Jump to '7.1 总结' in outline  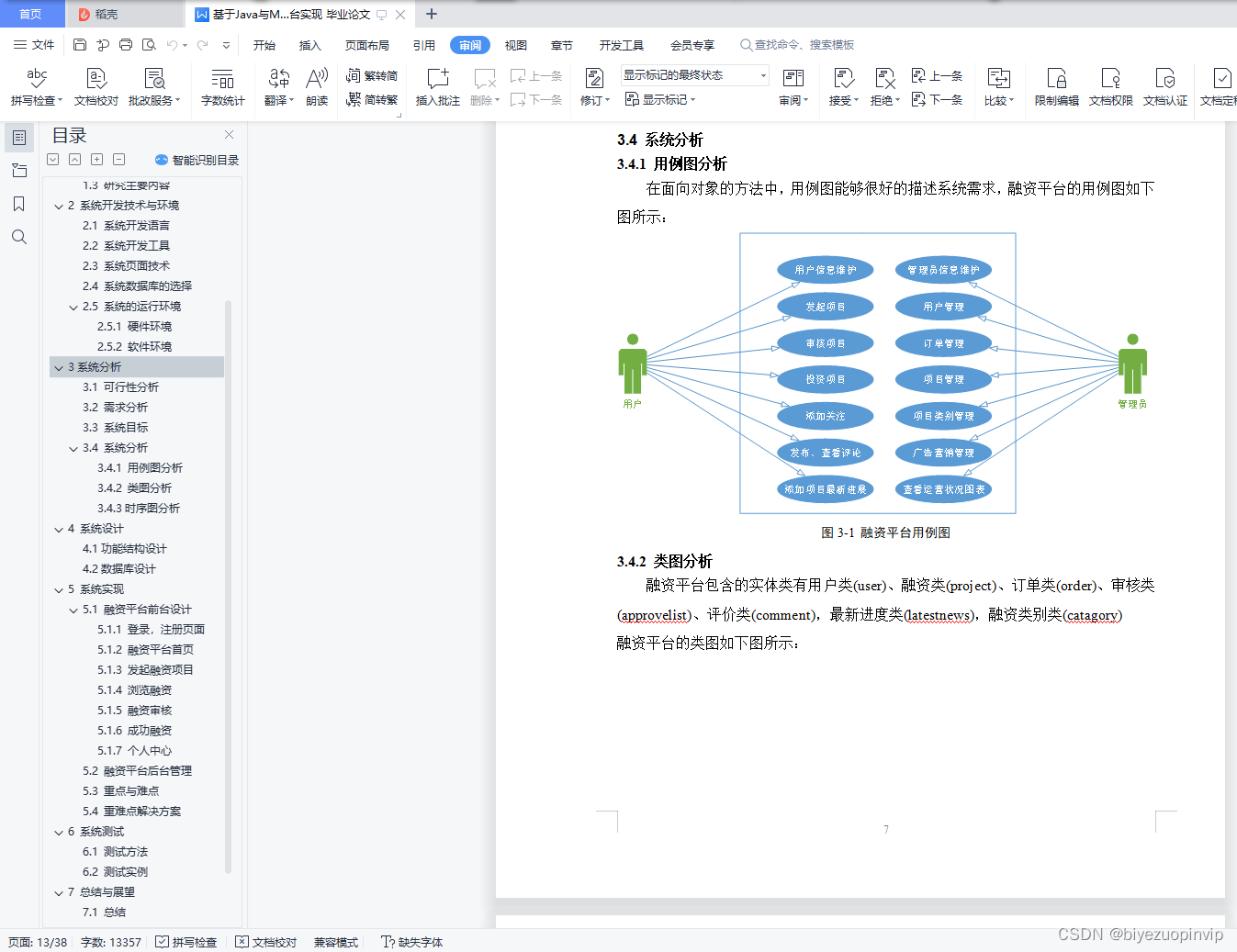click(104, 913)
